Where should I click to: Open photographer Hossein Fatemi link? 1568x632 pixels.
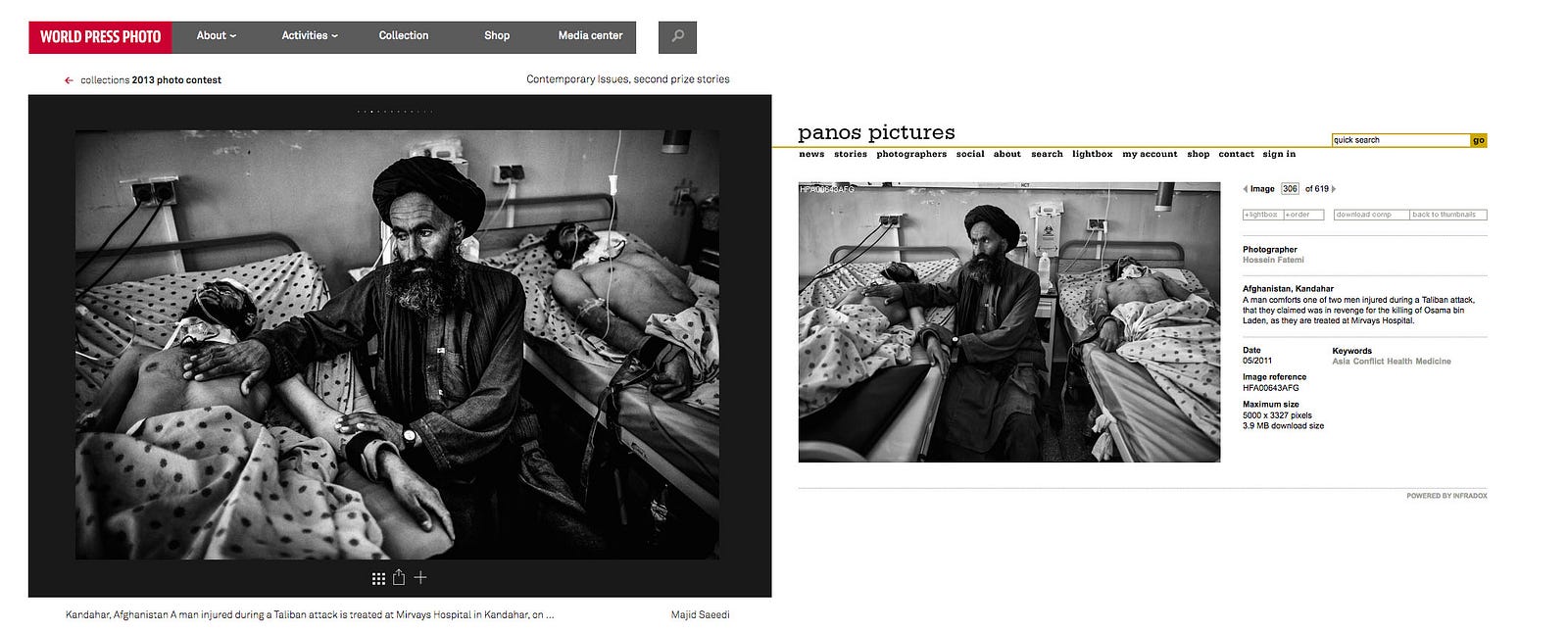[x=1273, y=261]
